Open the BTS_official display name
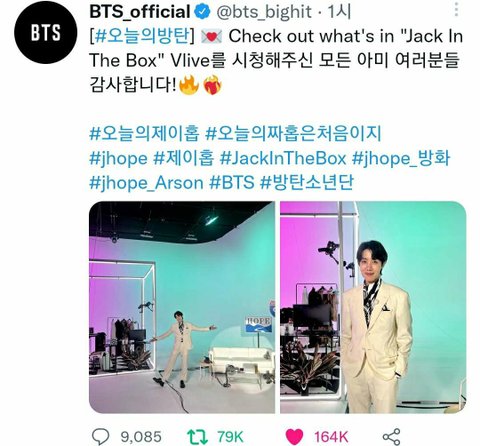Screen dimensions: 480x446 pos(140,12)
